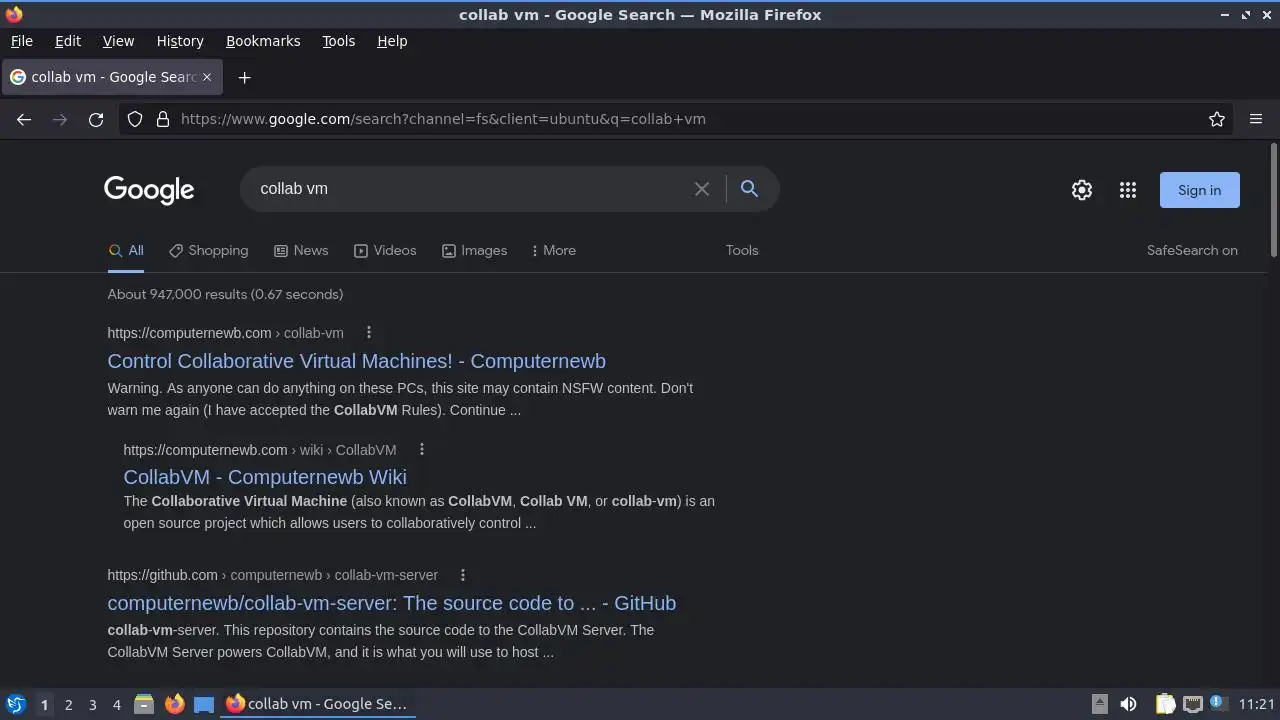This screenshot has height=720, width=1280.
Task: Open SafeSearch on settings
Action: click(1192, 251)
